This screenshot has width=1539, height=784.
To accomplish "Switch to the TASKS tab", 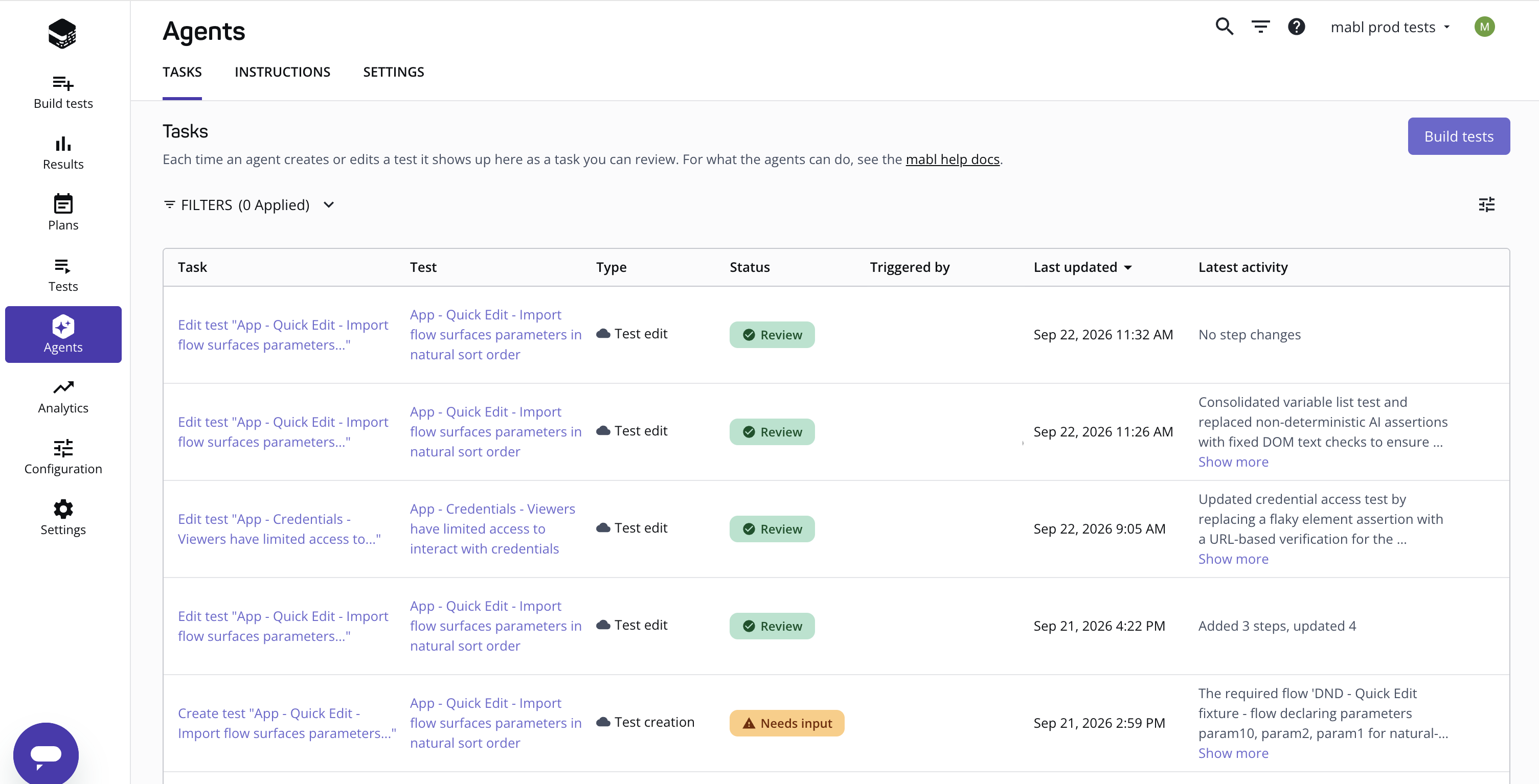I will click(x=182, y=72).
